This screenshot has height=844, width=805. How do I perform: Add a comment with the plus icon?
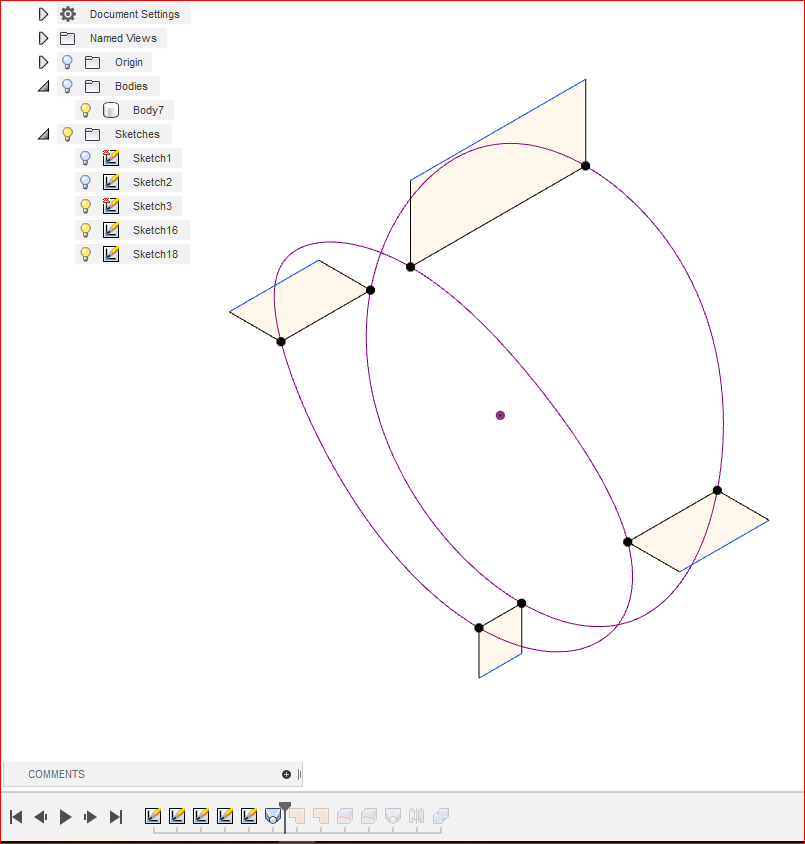(x=286, y=774)
